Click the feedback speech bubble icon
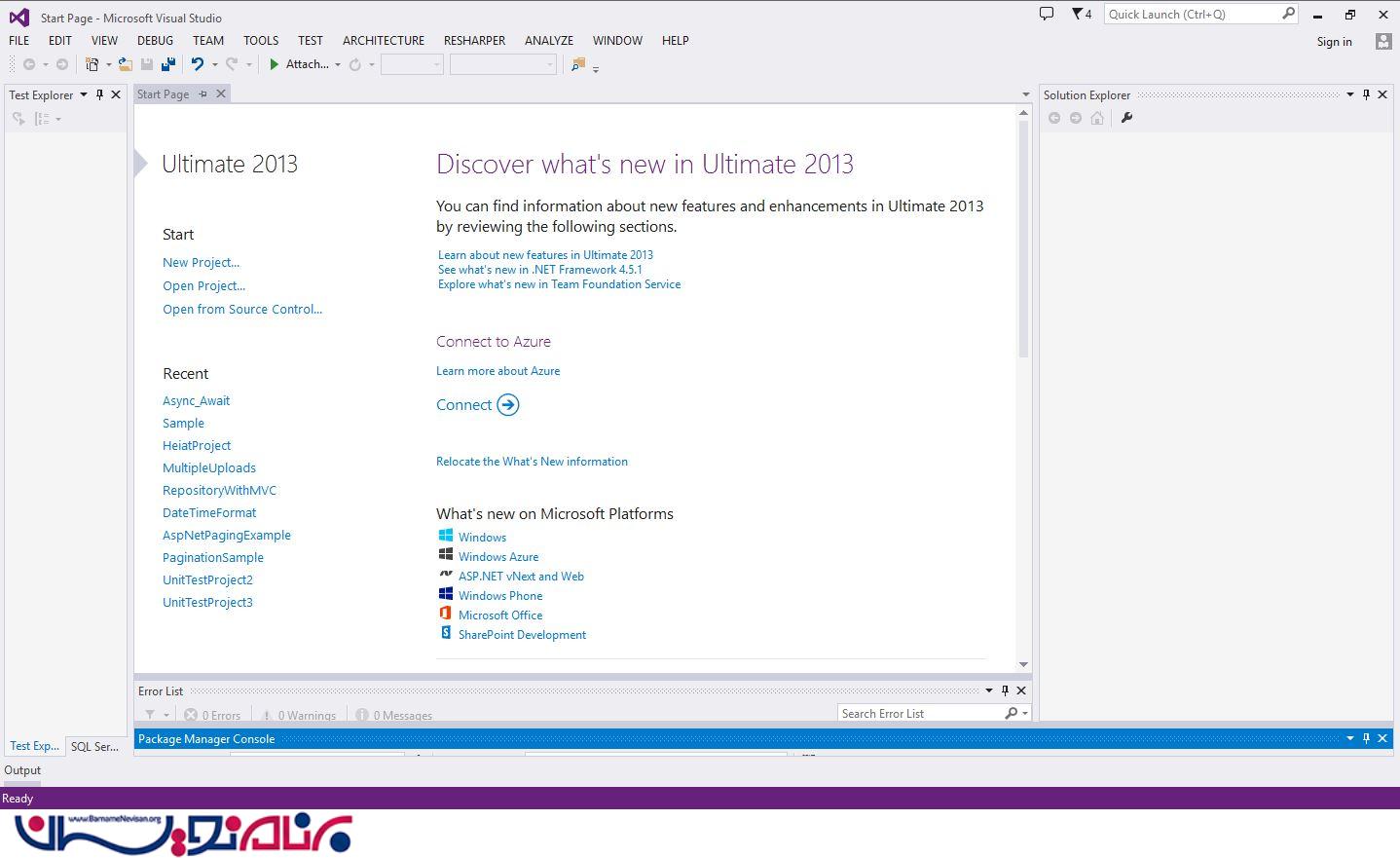Image resolution: width=1400 pixels, height=858 pixels. tap(1047, 14)
